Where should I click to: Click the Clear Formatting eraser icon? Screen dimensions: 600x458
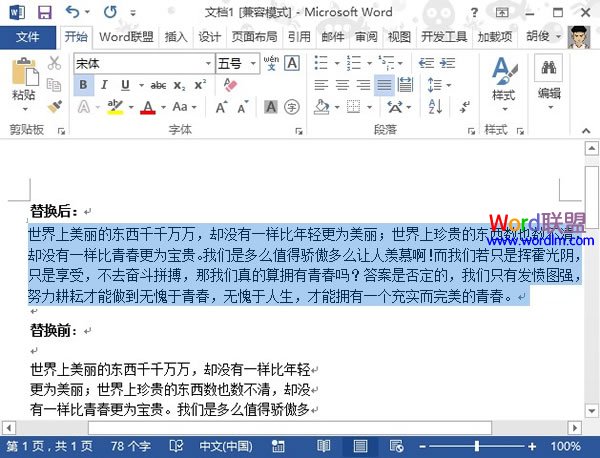[230, 85]
